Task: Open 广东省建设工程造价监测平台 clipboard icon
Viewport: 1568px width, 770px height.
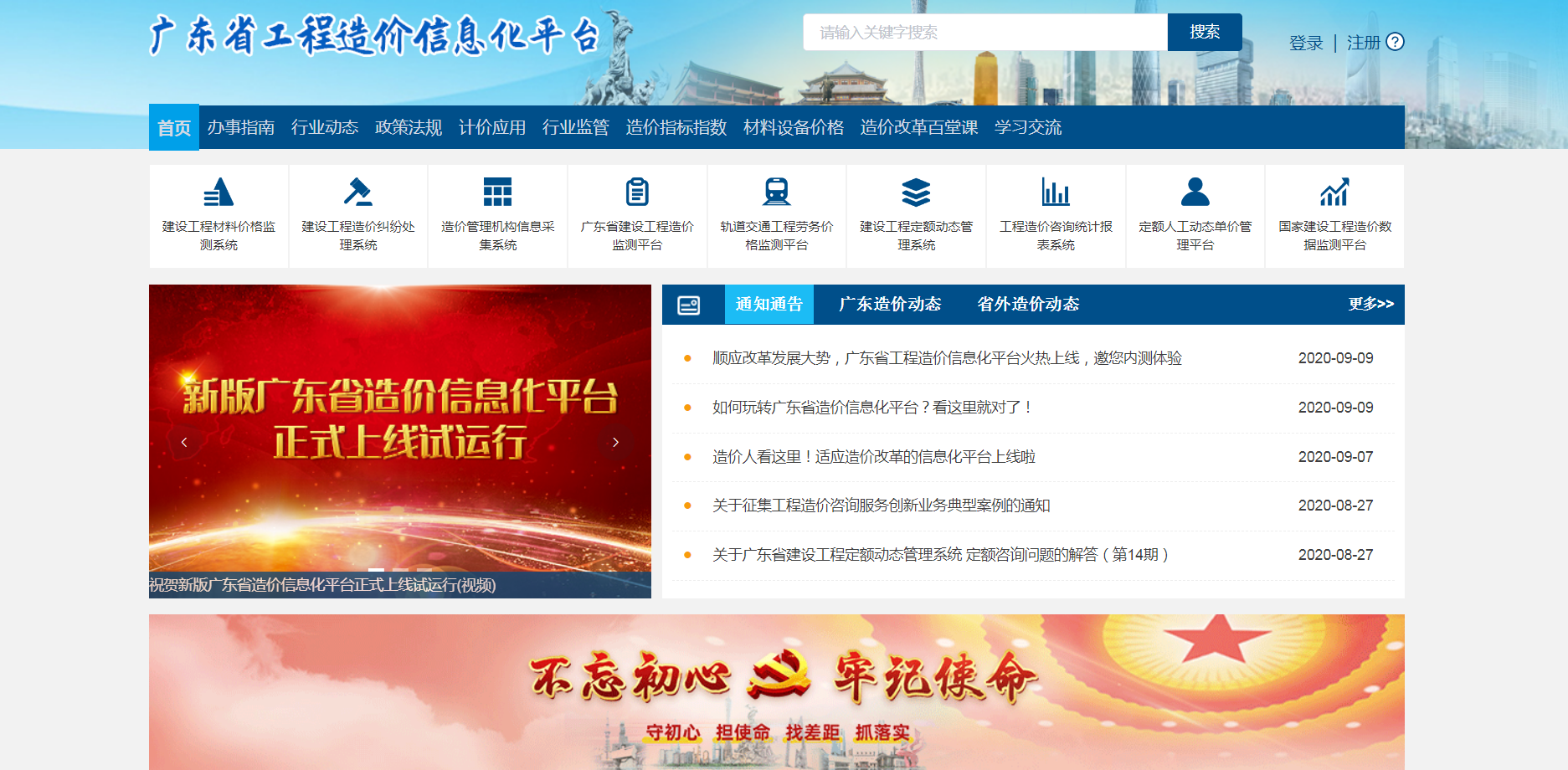Action: click(637, 192)
